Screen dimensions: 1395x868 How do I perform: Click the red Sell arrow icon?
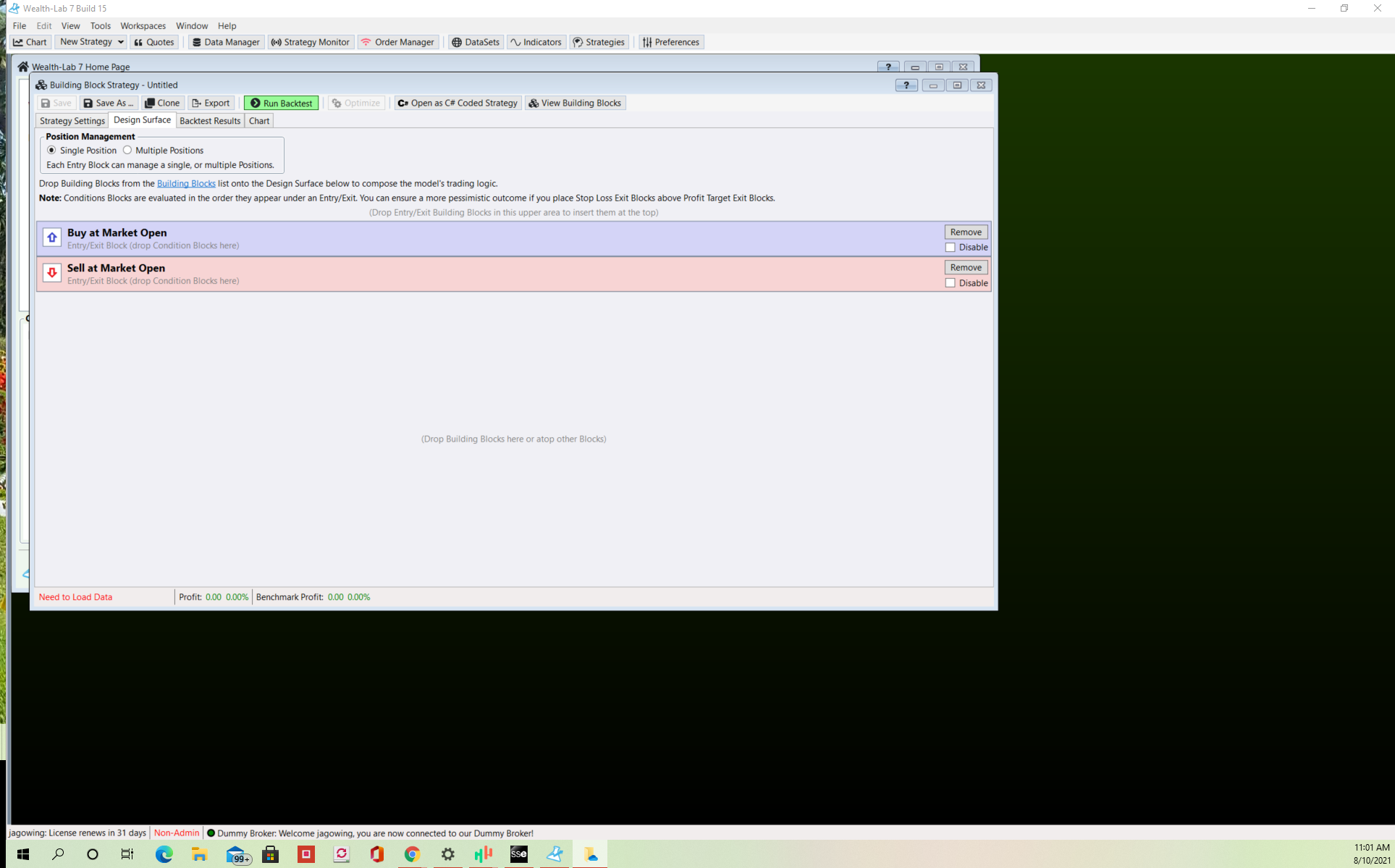[x=52, y=273]
